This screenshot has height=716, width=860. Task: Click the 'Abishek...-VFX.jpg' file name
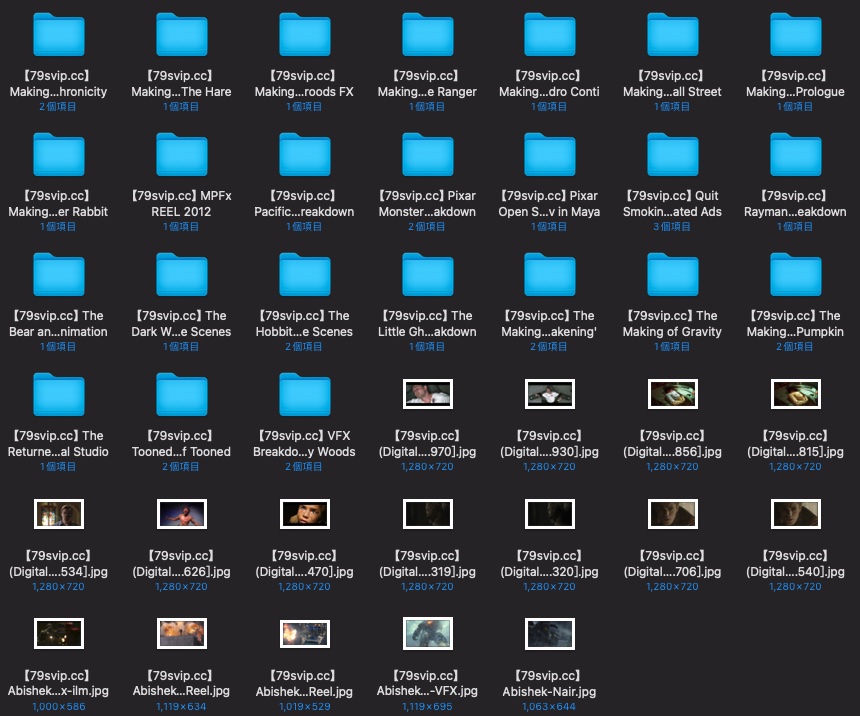pos(427,684)
